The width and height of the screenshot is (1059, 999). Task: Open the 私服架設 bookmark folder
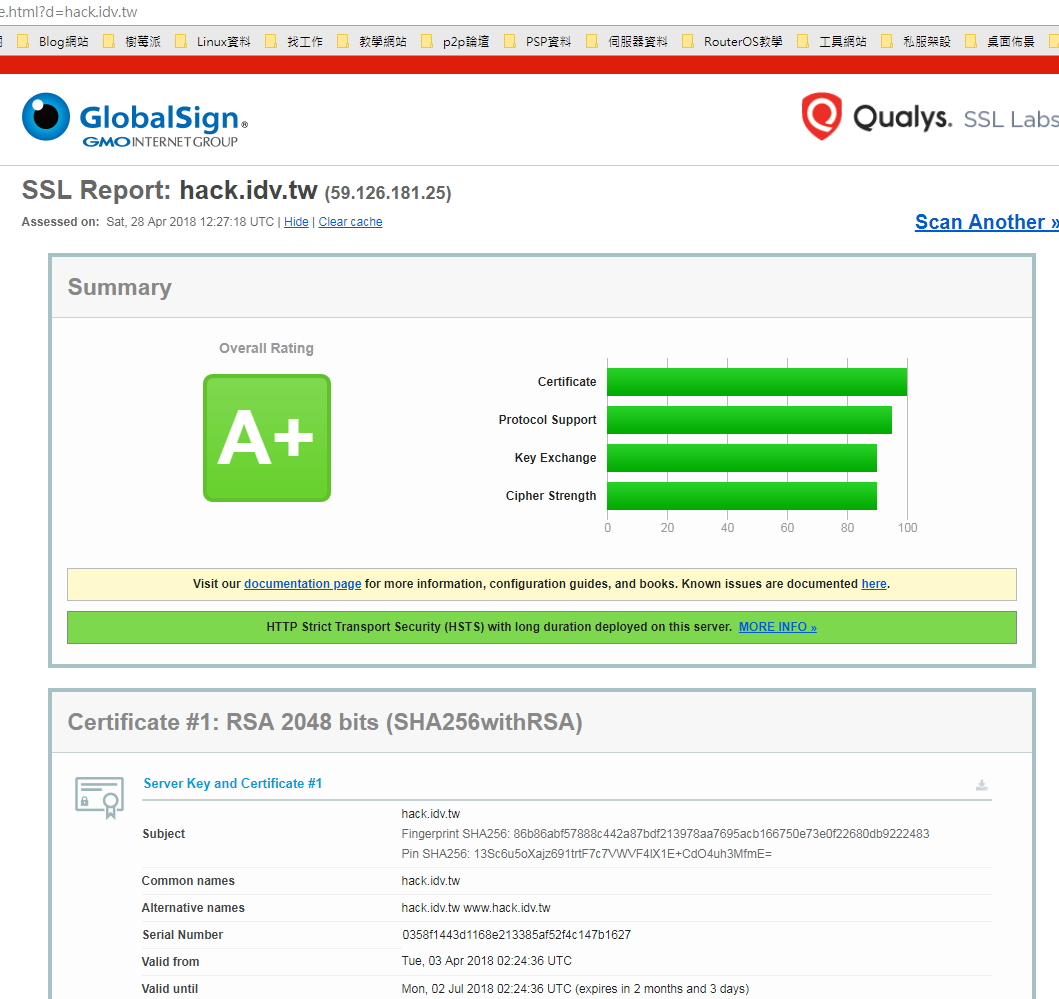916,41
